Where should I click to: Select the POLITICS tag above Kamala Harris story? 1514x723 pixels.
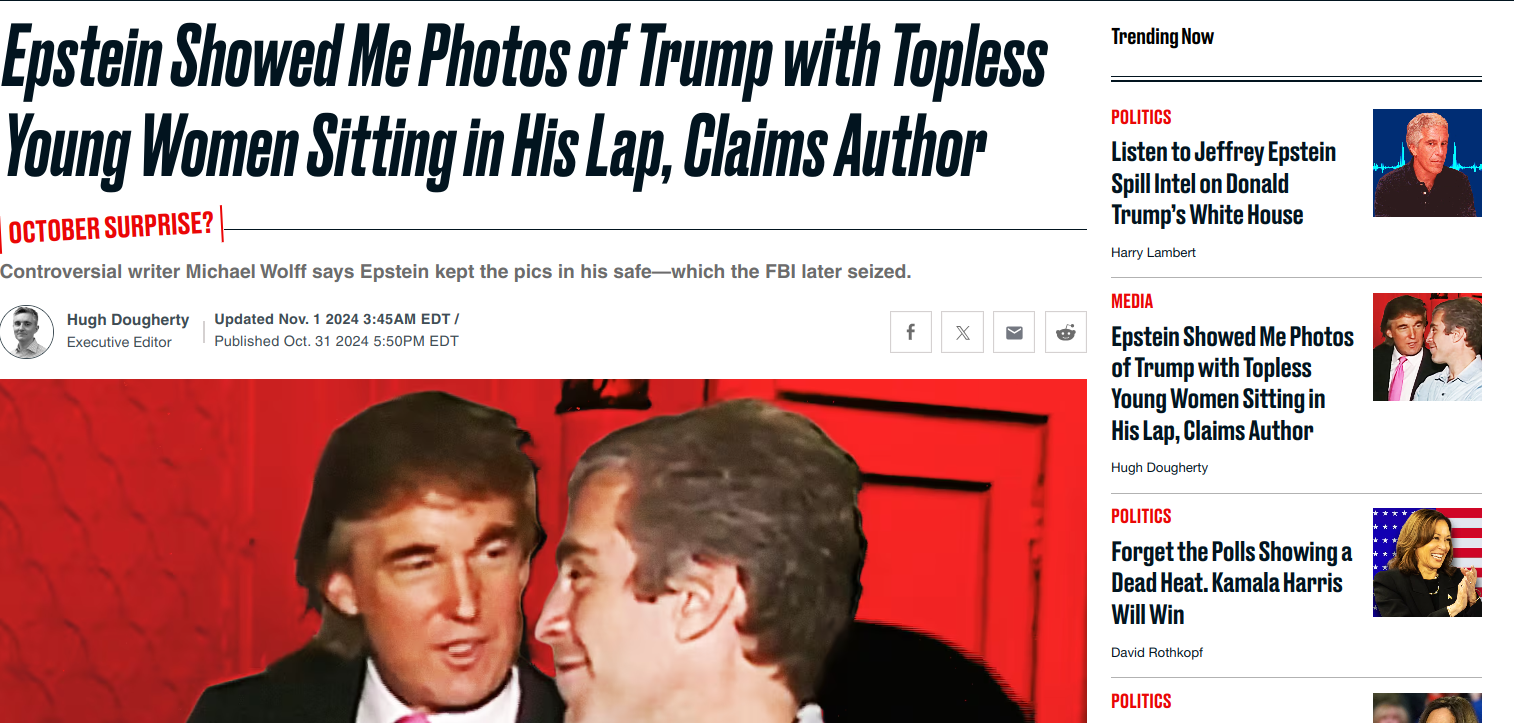point(1141,516)
